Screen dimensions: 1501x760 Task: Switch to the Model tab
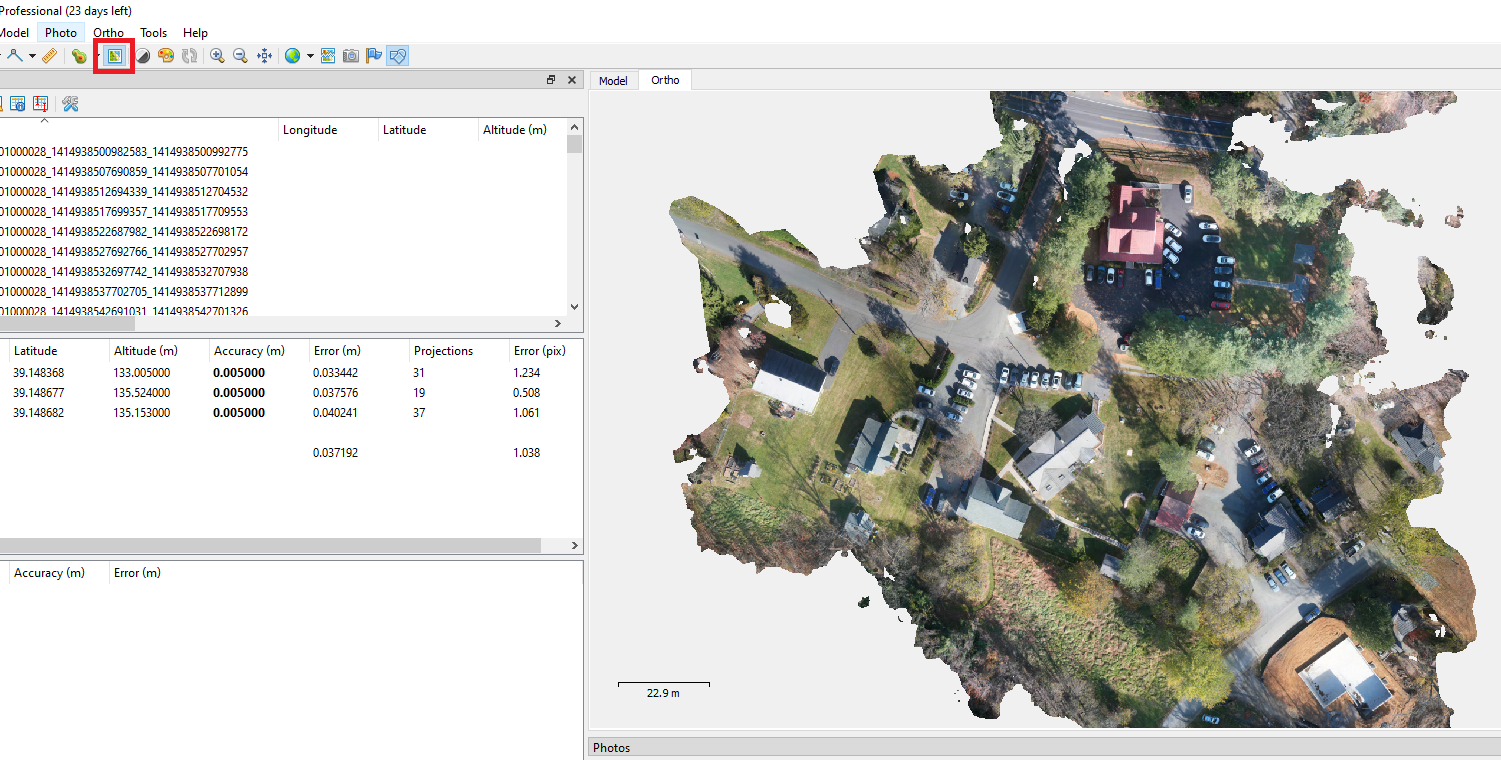pos(613,81)
